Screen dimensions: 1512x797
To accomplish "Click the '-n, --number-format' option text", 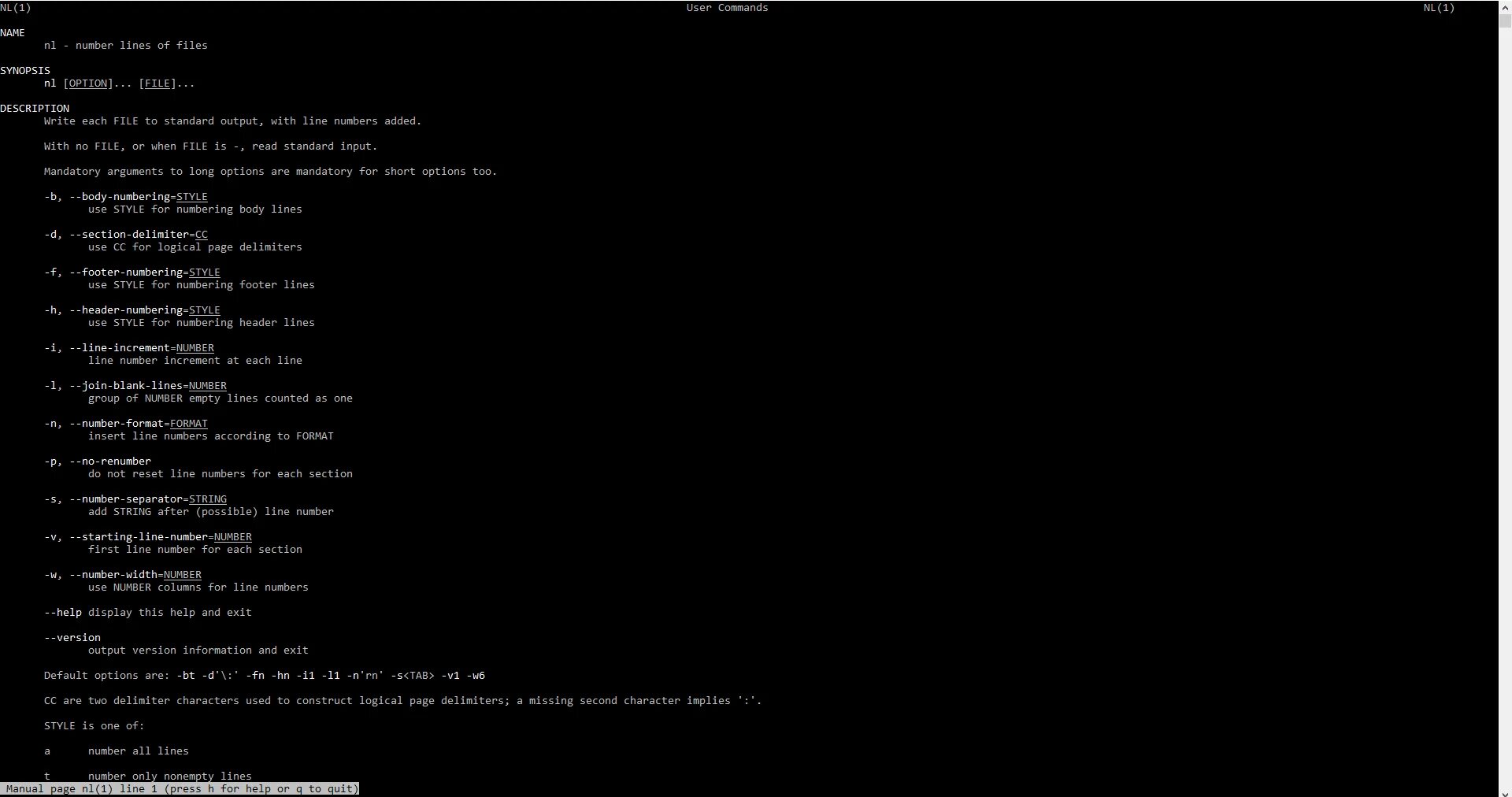I will point(104,423).
